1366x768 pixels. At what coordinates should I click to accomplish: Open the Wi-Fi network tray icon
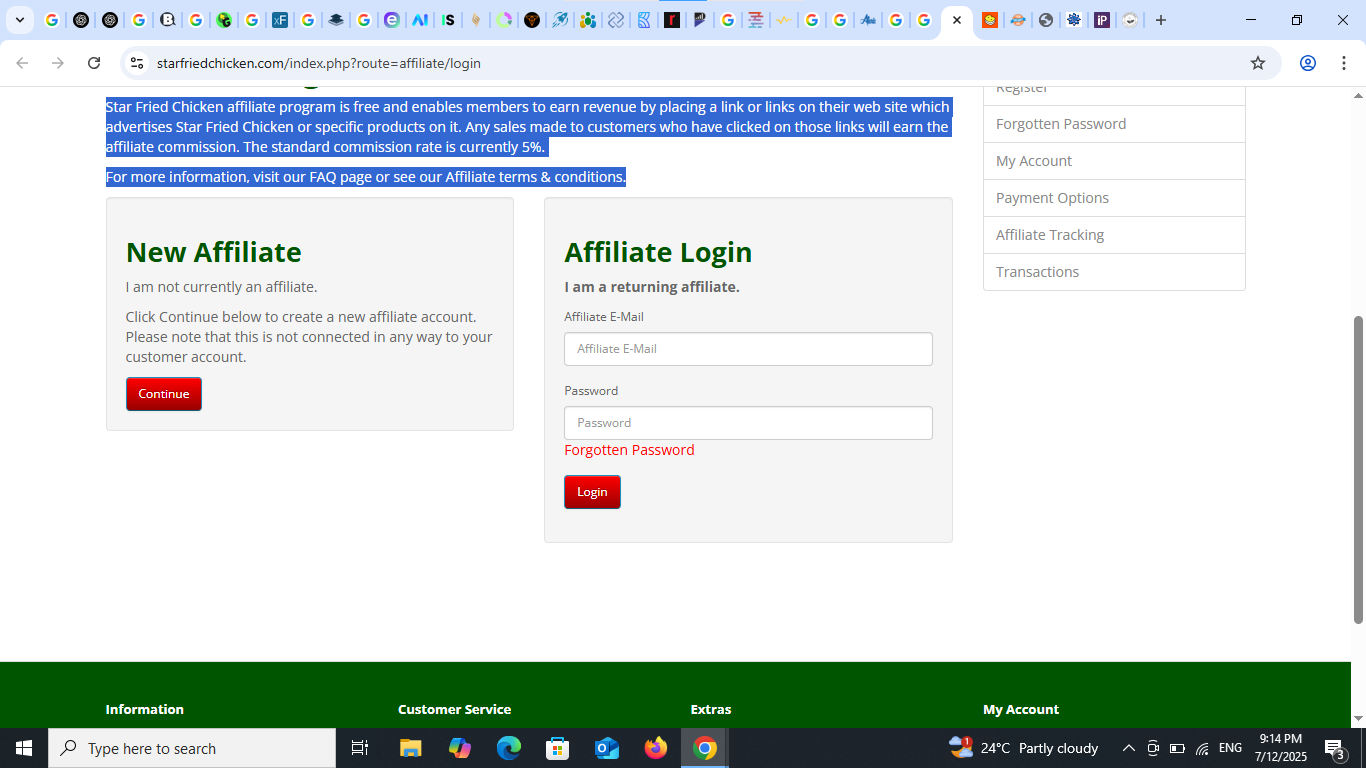(1202, 748)
